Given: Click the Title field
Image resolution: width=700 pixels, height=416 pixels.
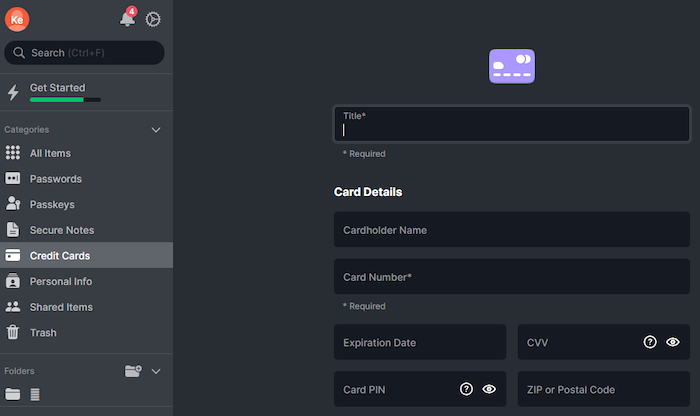Looking at the screenshot, I should click(x=512, y=124).
